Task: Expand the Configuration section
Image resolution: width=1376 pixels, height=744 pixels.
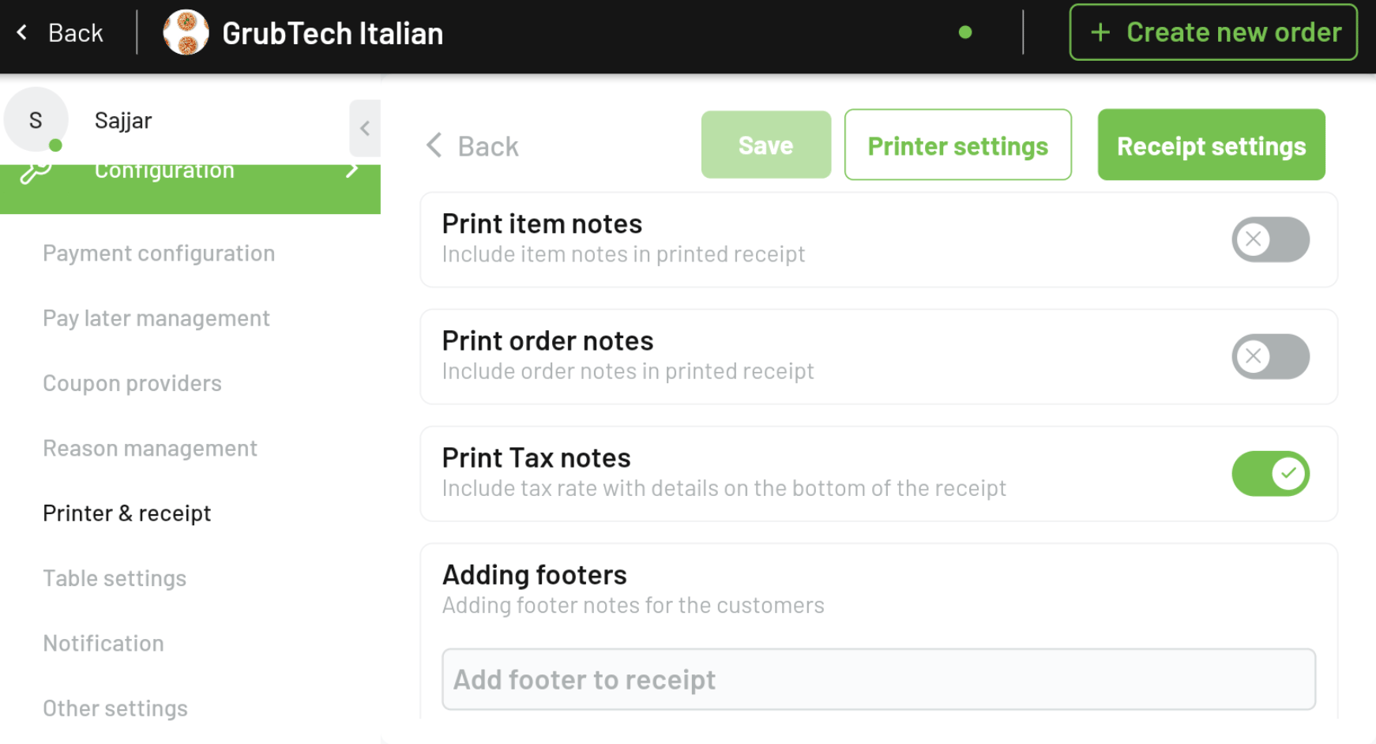Action: [x=190, y=170]
